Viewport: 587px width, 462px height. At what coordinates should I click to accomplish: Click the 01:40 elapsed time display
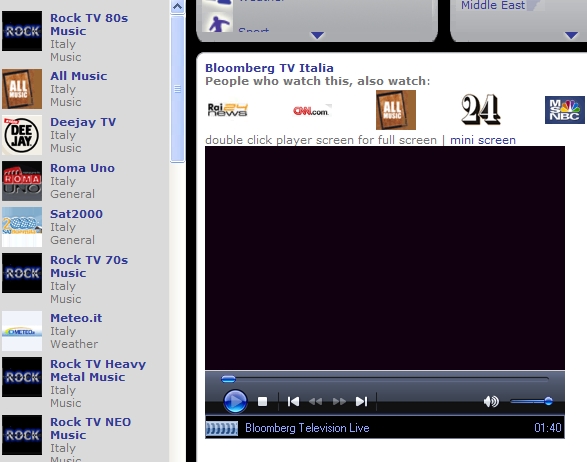pyautogui.click(x=548, y=428)
